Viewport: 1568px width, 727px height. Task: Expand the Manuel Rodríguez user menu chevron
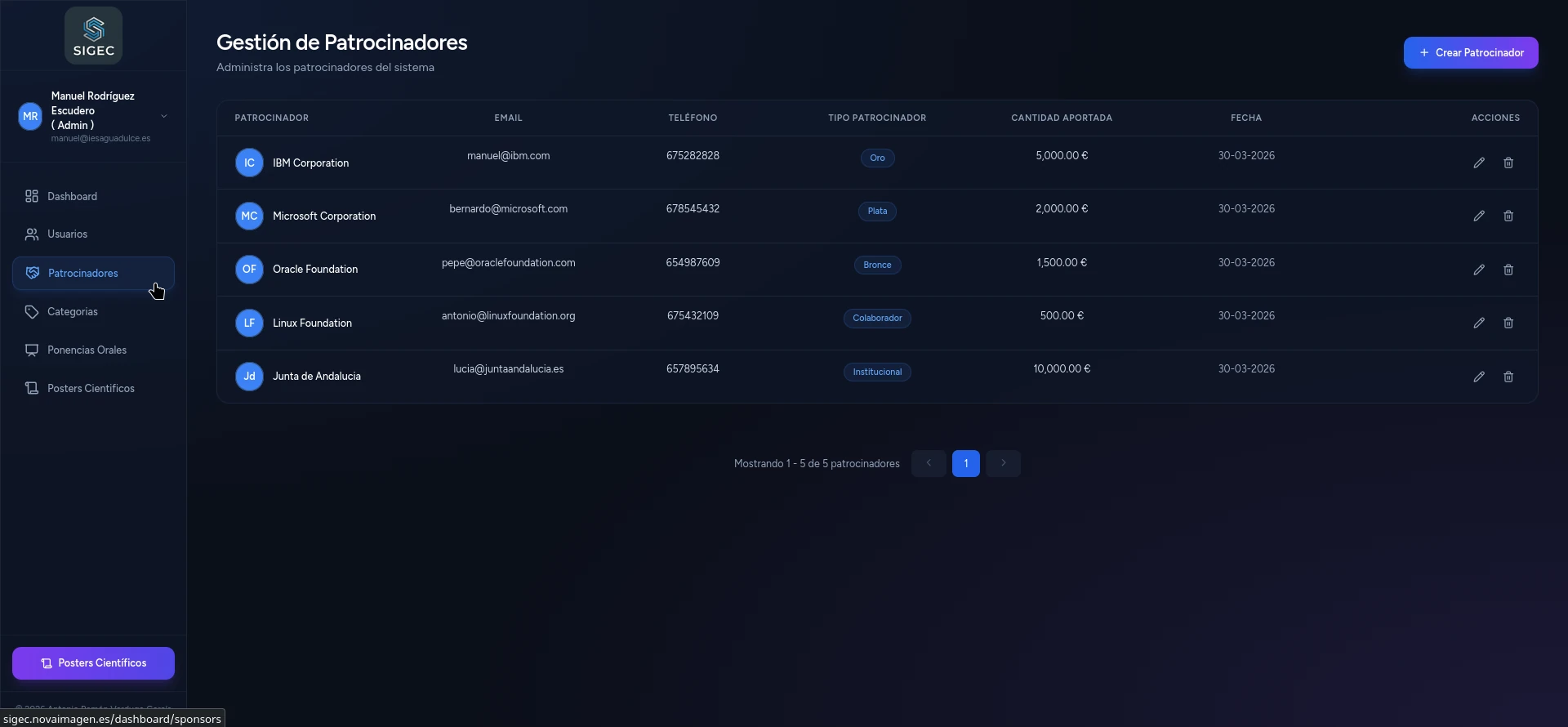coord(164,116)
